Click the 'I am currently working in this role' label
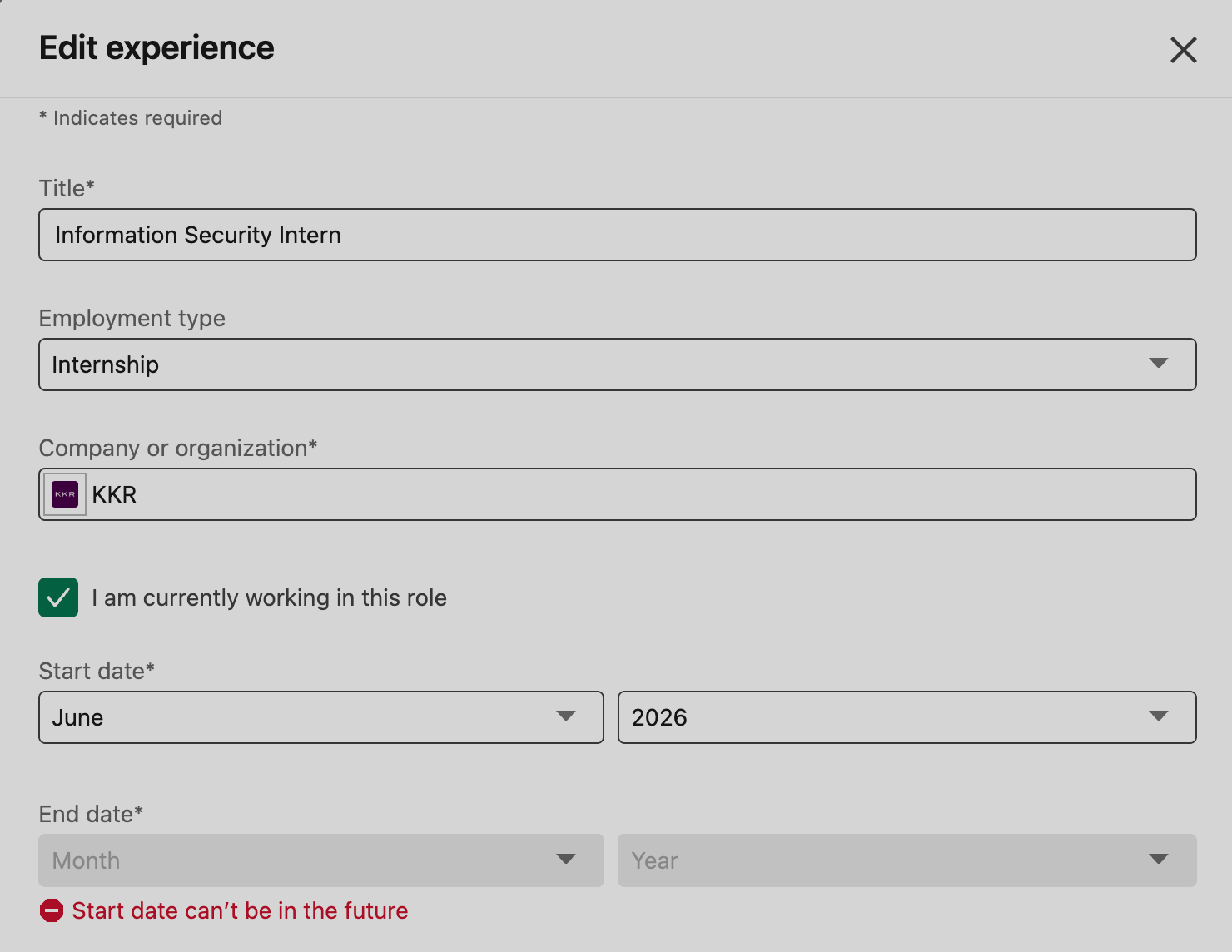The height and width of the screenshot is (952, 1232). pos(269,597)
